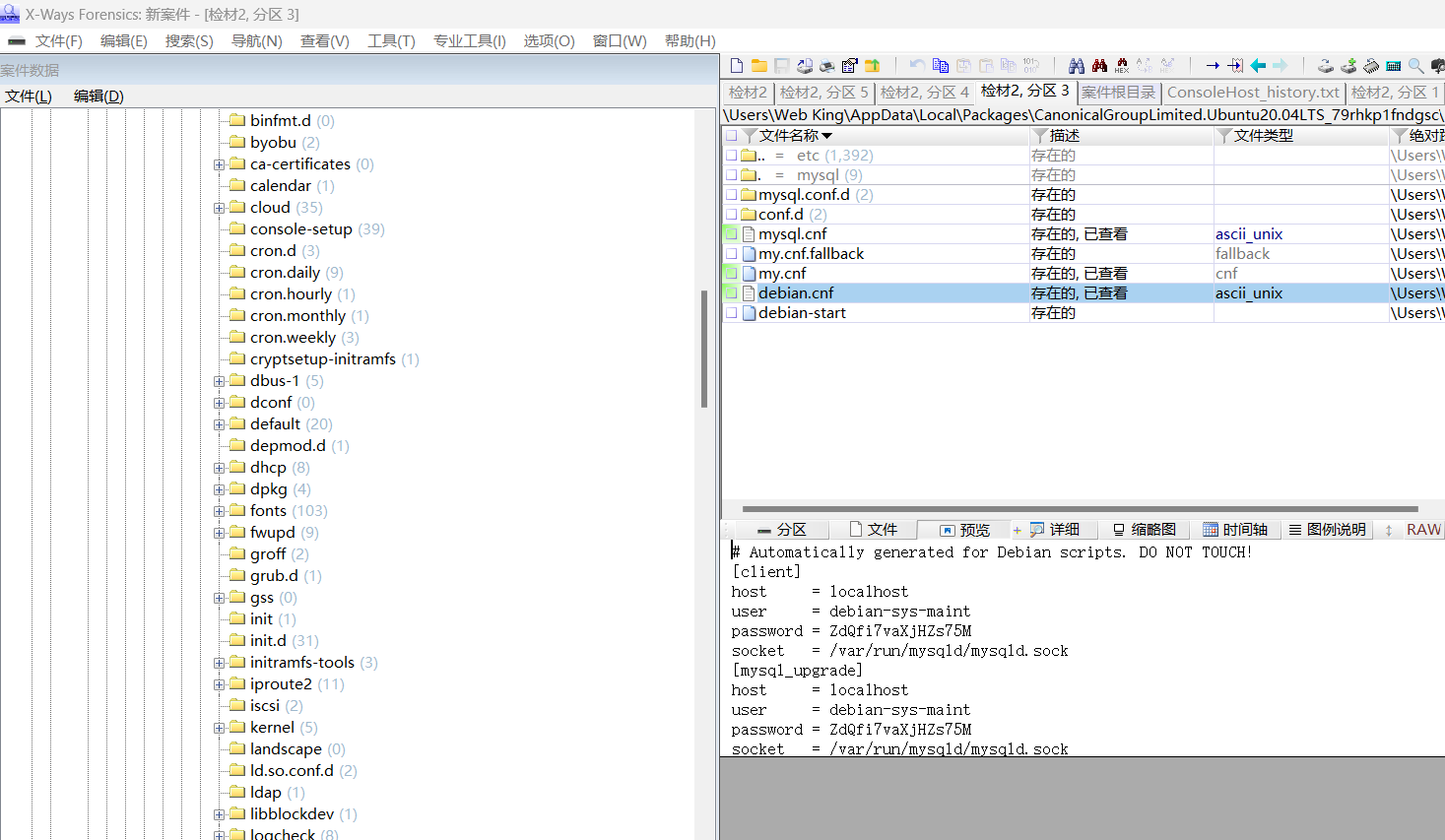
Task: Switch to the 缩略图 view button
Action: (x=1145, y=530)
